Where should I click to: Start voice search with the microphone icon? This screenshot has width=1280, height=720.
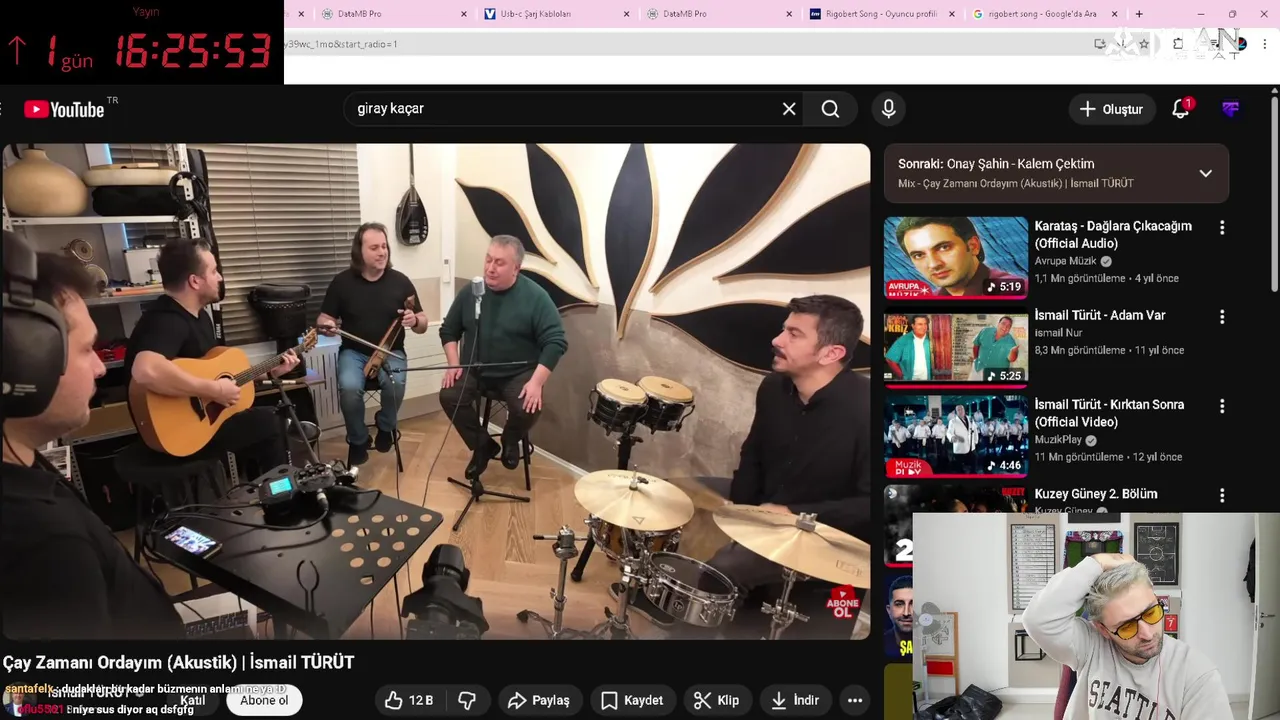(888, 109)
